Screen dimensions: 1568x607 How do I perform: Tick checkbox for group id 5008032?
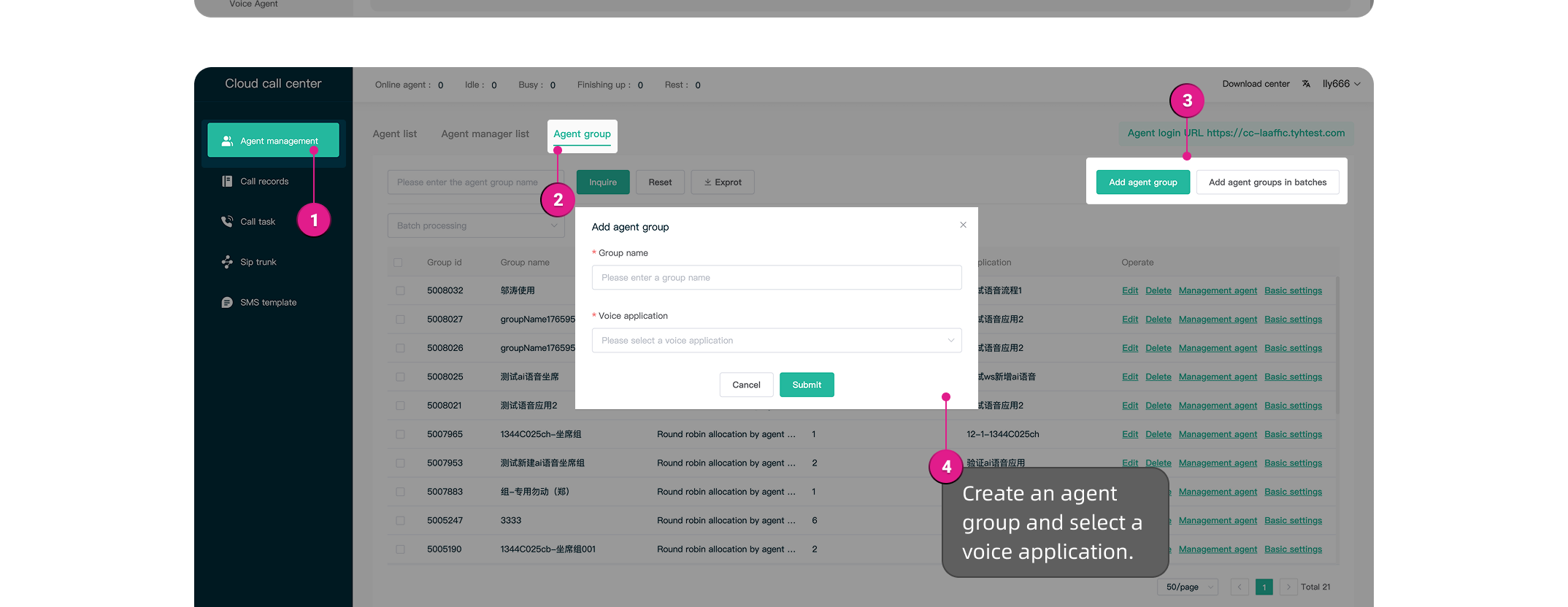(x=400, y=290)
